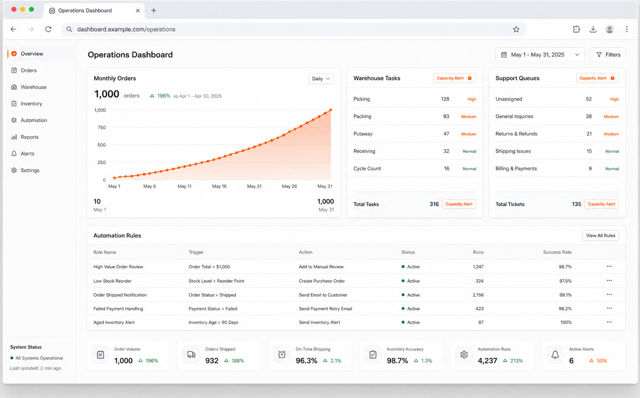Open the browser extensions puzzle icon

point(576,29)
